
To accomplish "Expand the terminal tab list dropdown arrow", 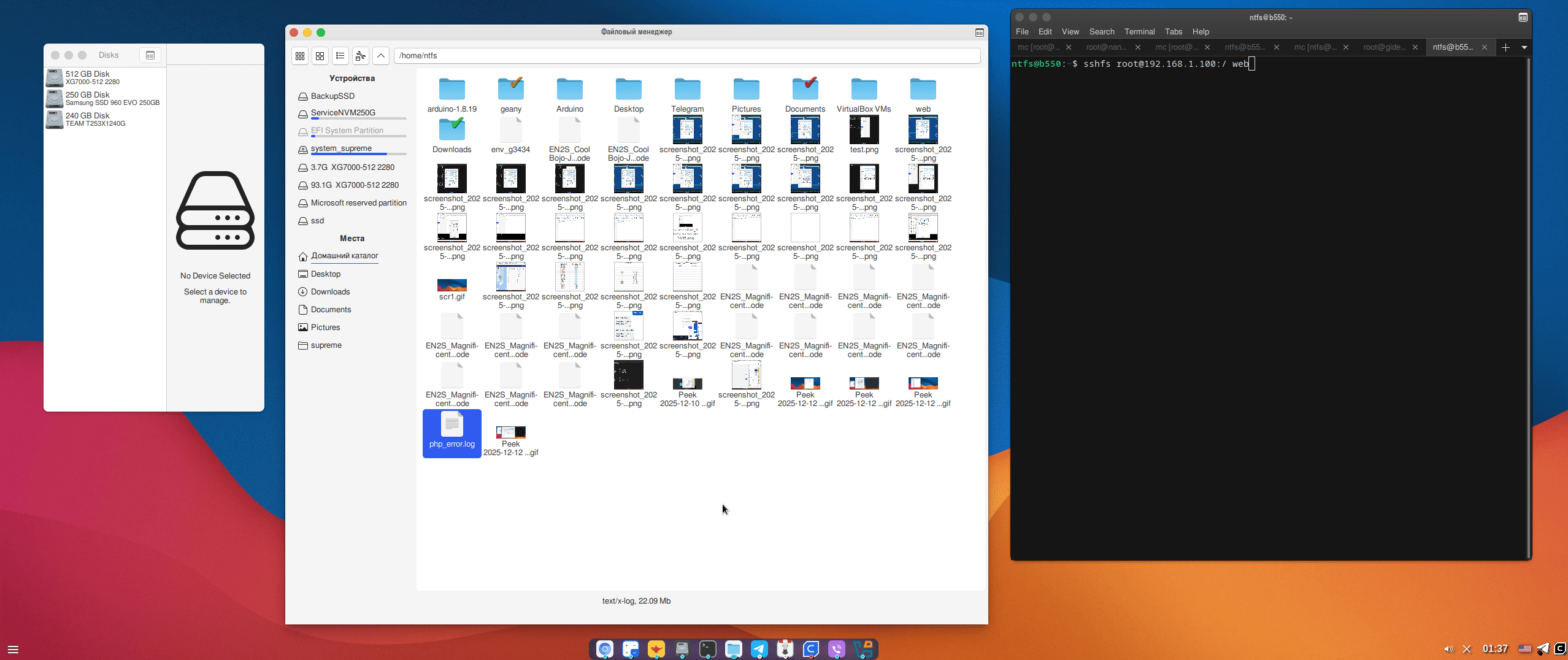I will click(x=1524, y=47).
